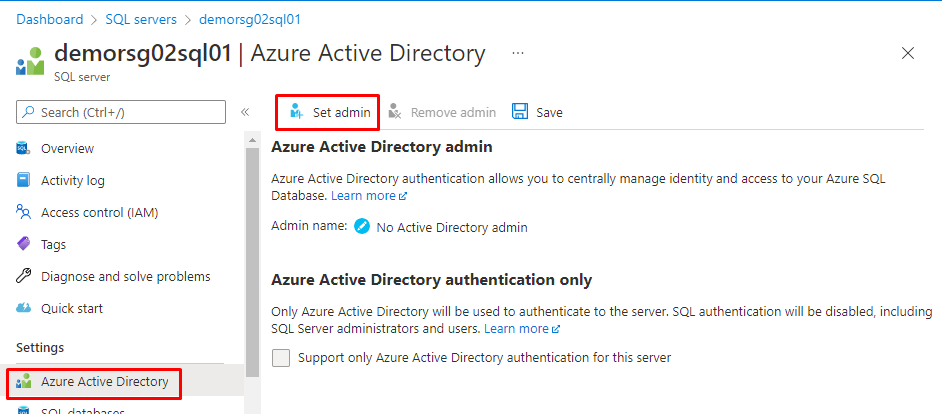The image size is (942, 414).
Task: Select Azure Active Directory in Settings menu
Action: (x=104, y=381)
